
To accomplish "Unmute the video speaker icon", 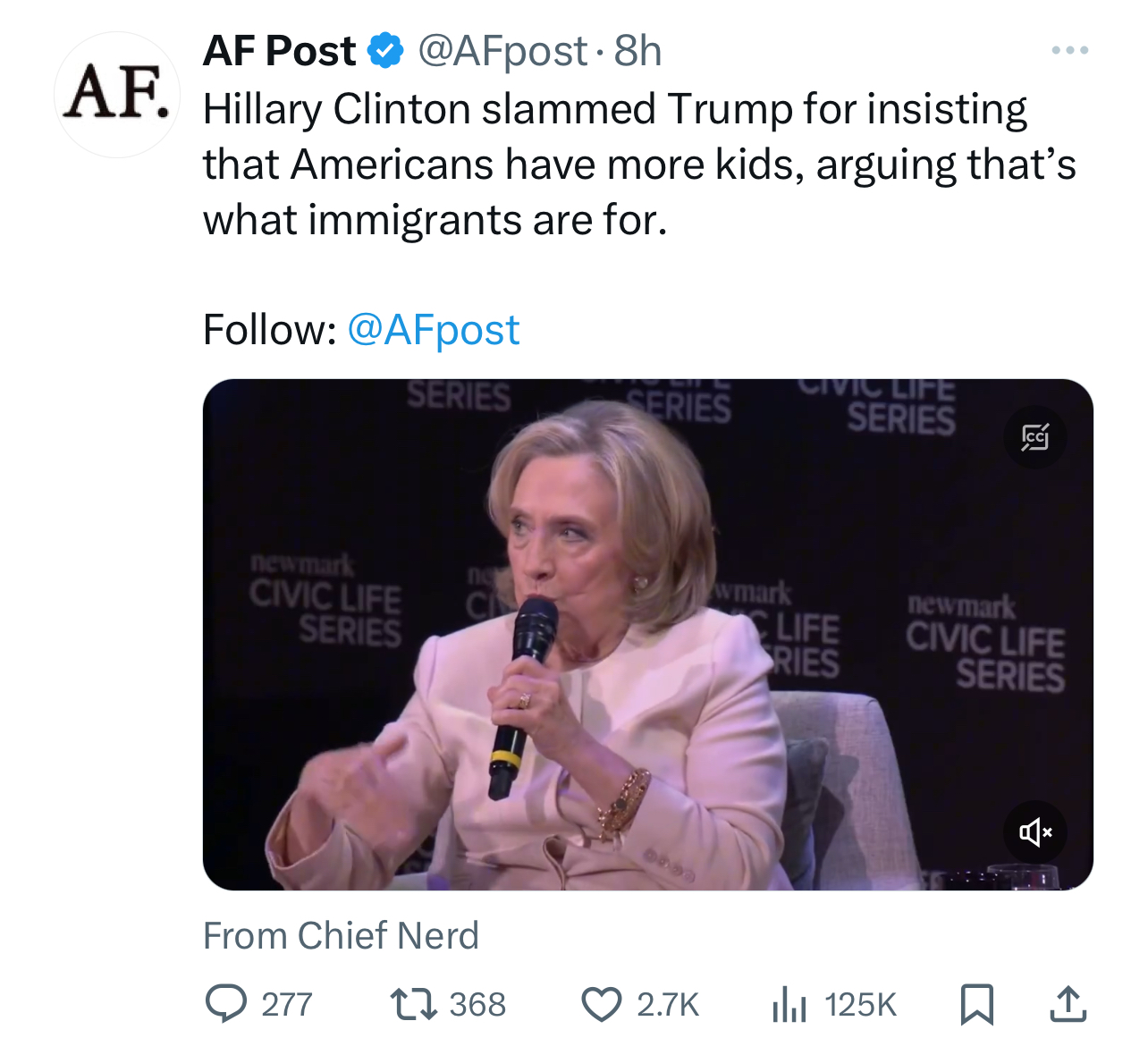I will point(1035,832).
